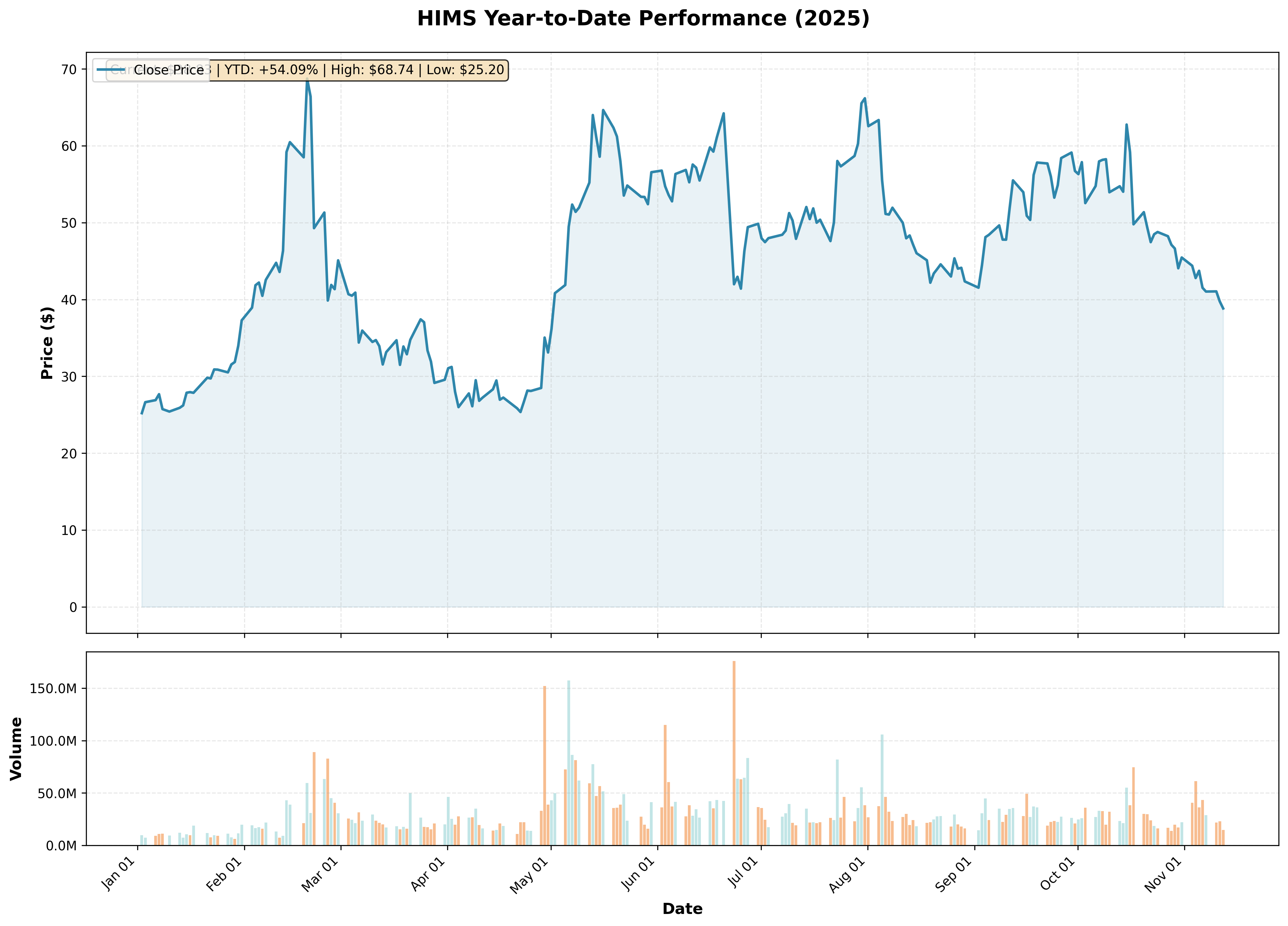Click the teal volume bar just after Aug 01
1288x926 pixels.
(882, 790)
